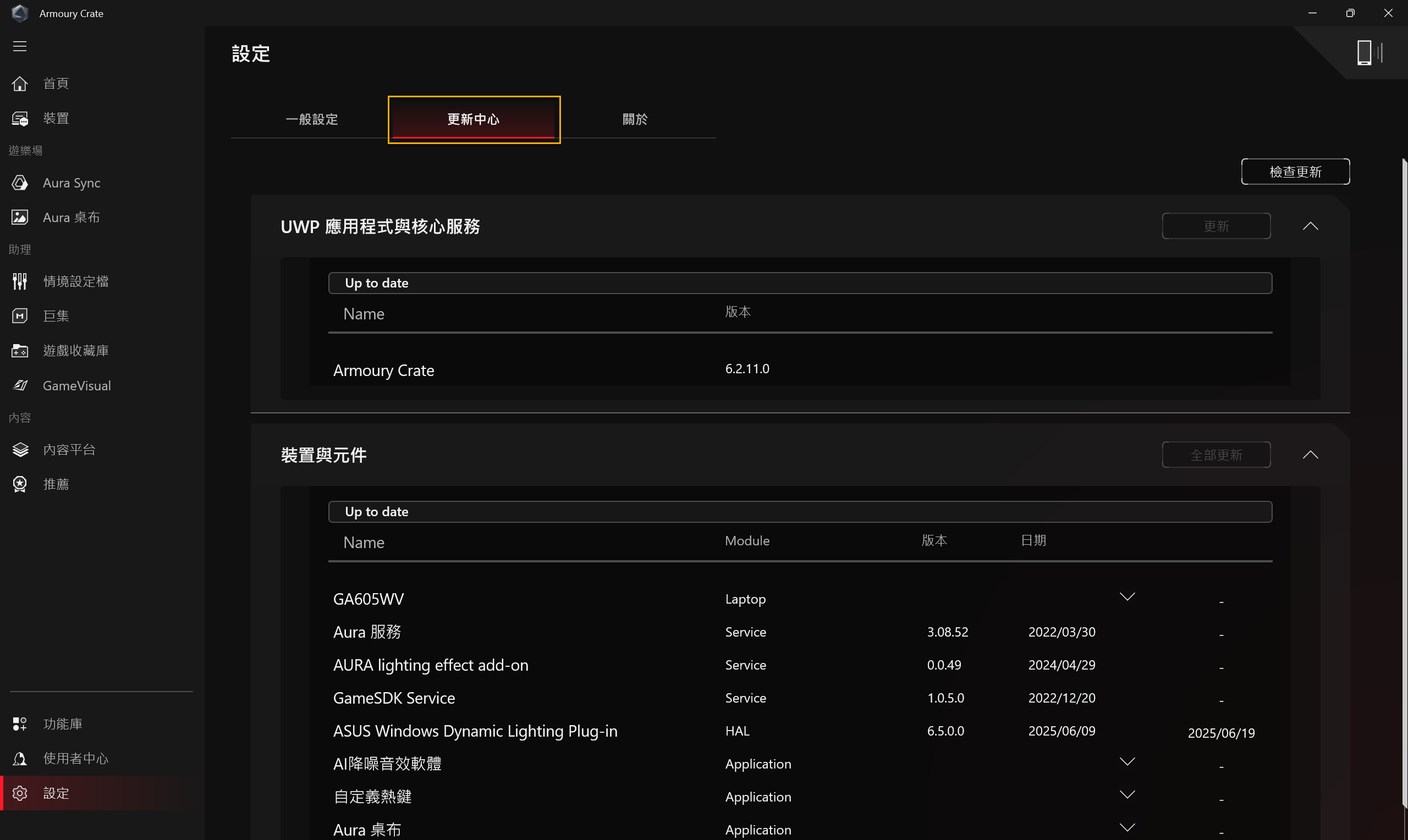Switch to the 關於 tab

coord(635,119)
